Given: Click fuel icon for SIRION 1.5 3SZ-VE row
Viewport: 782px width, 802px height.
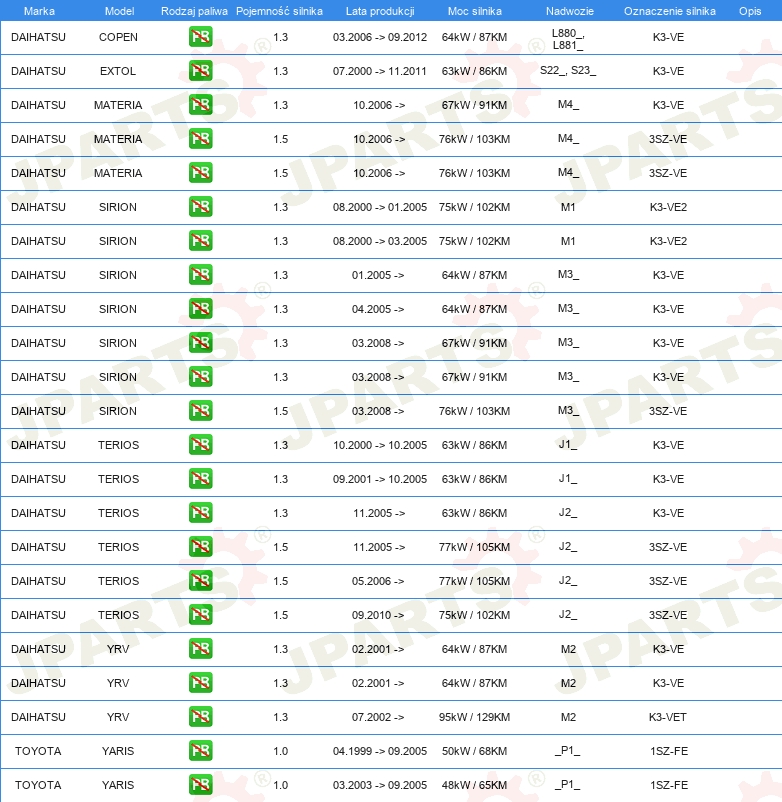Looking at the screenshot, I should click(200, 411).
